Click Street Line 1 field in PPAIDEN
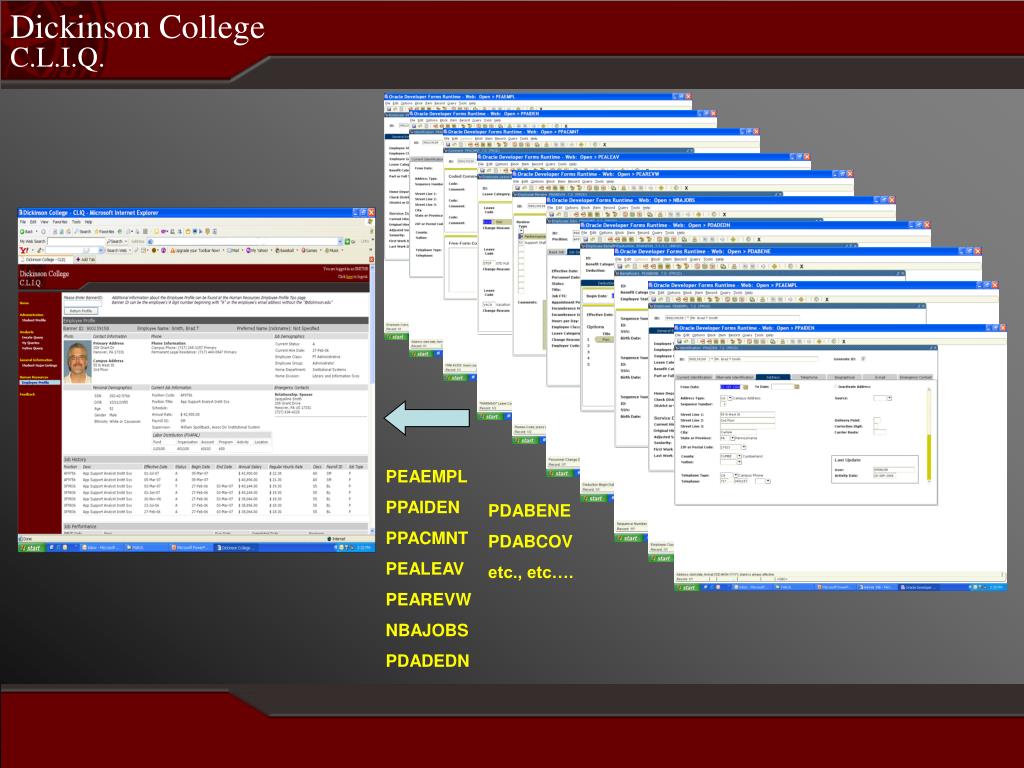The width and height of the screenshot is (1024, 768). point(748,414)
